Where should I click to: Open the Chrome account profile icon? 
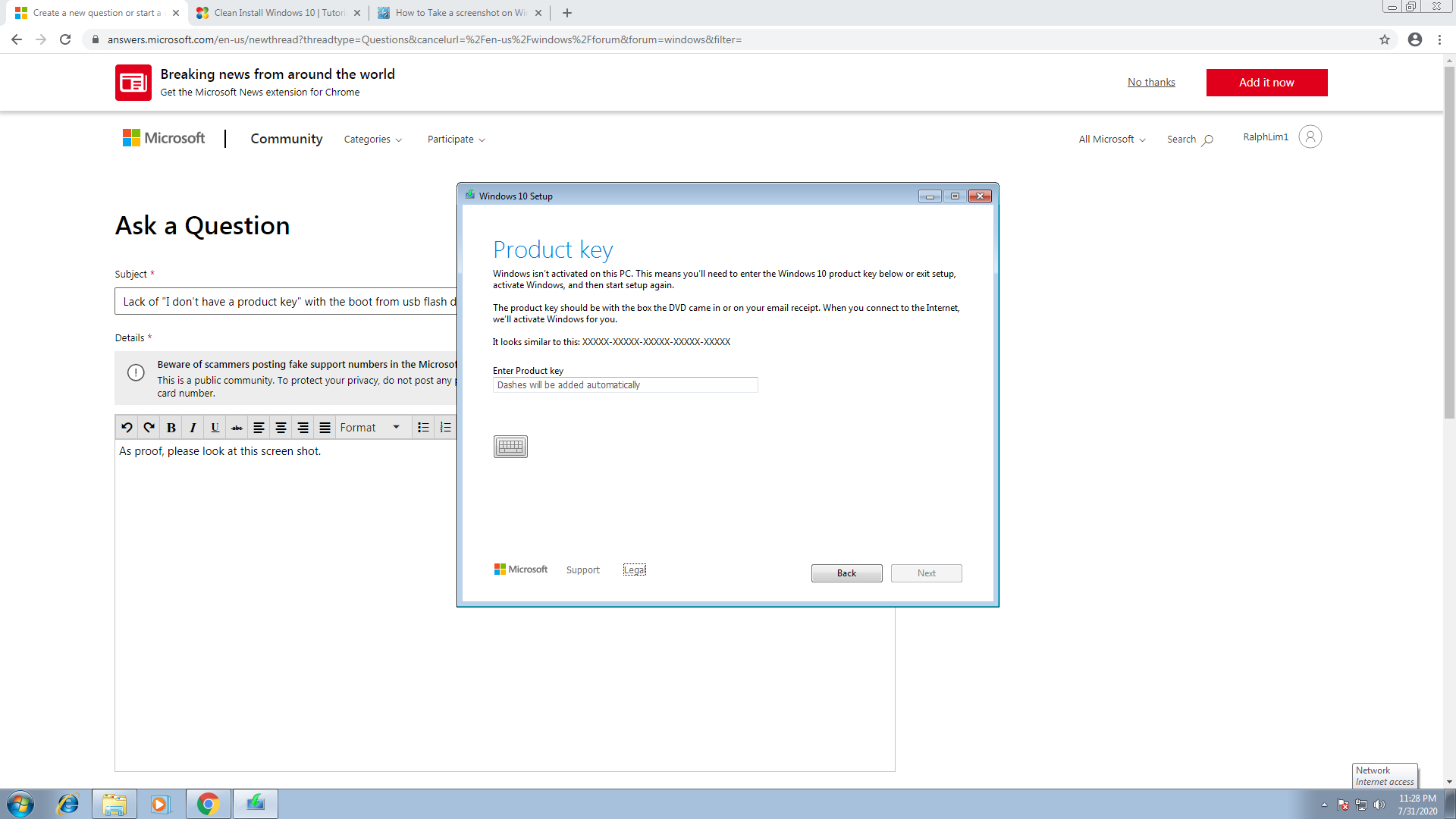tap(1415, 39)
